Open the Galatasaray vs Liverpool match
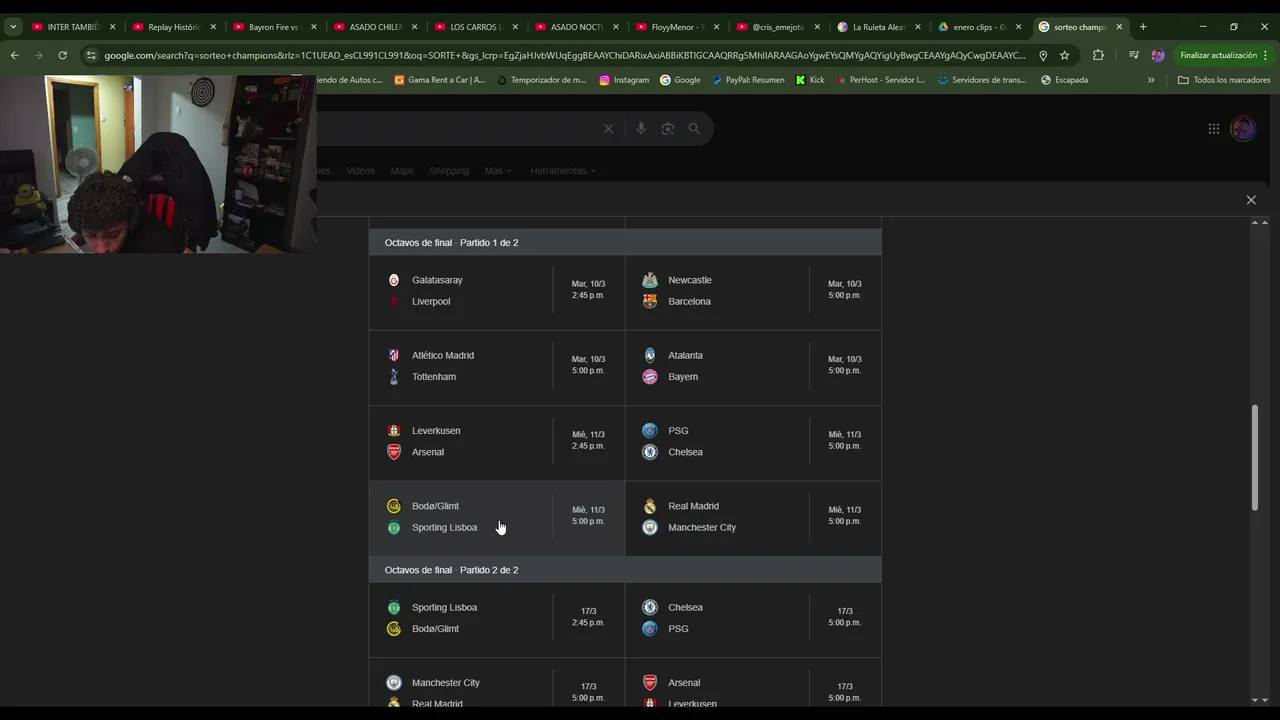1280x720 pixels. coord(497,291)
